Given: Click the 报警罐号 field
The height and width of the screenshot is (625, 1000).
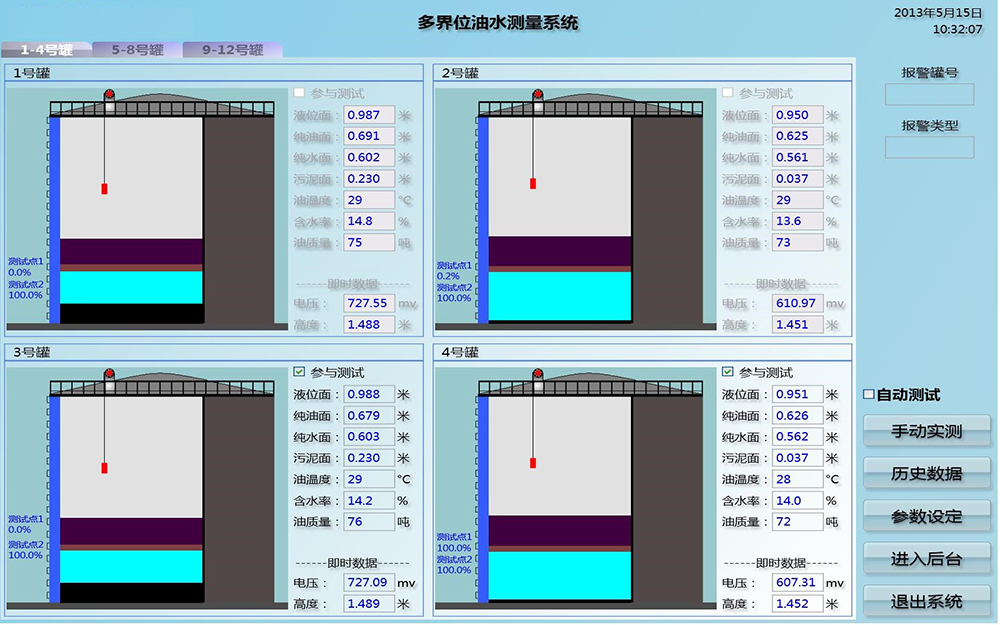Looking at the screenshot, I should (x=929, y=94).
